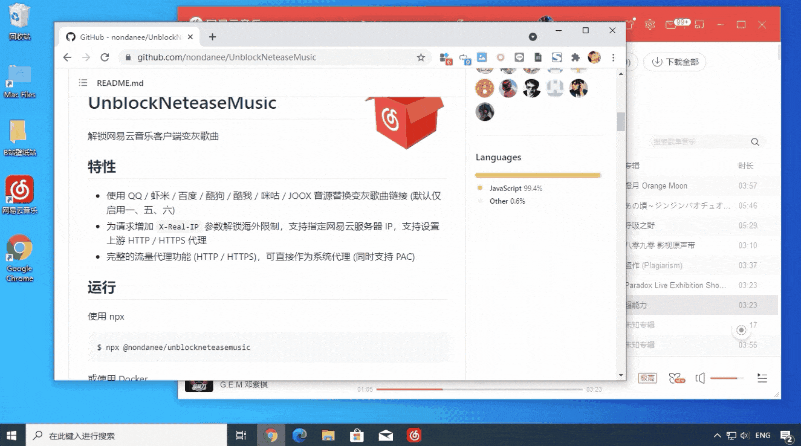Click the npx command code block

coord(267,347)
